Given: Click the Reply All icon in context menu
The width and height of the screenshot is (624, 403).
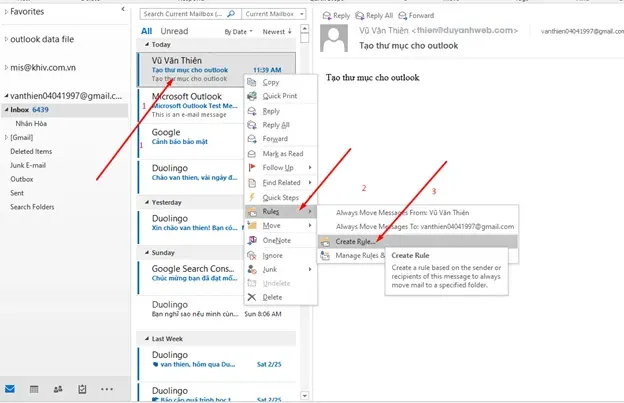Looking at the screenshot, I should 252,125.
